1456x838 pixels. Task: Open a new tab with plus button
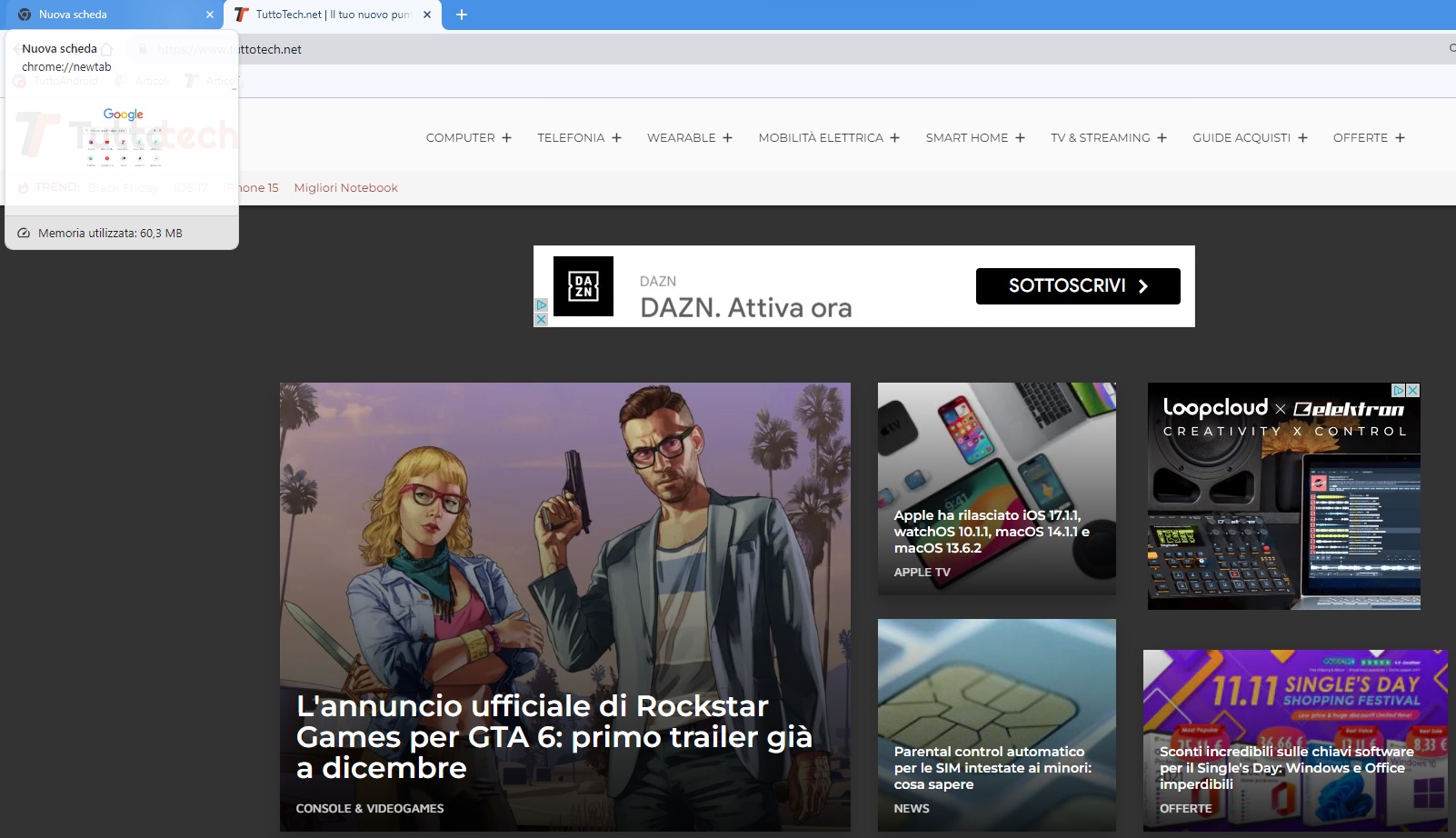coord(462,15)
